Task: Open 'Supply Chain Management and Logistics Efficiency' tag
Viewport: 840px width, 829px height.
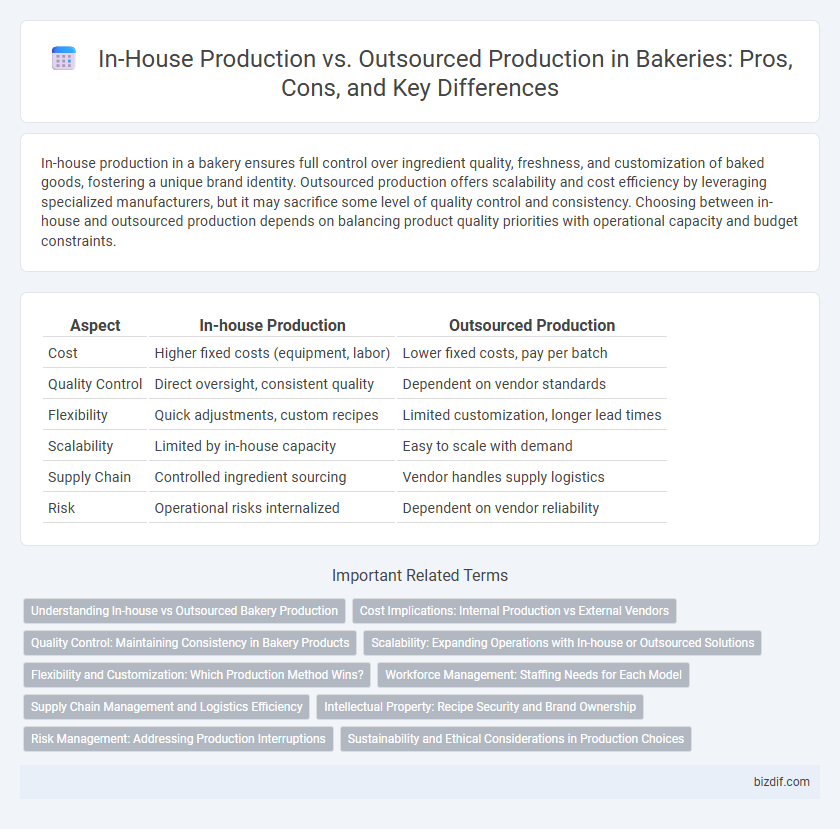Action: click(x=167, y=707)
